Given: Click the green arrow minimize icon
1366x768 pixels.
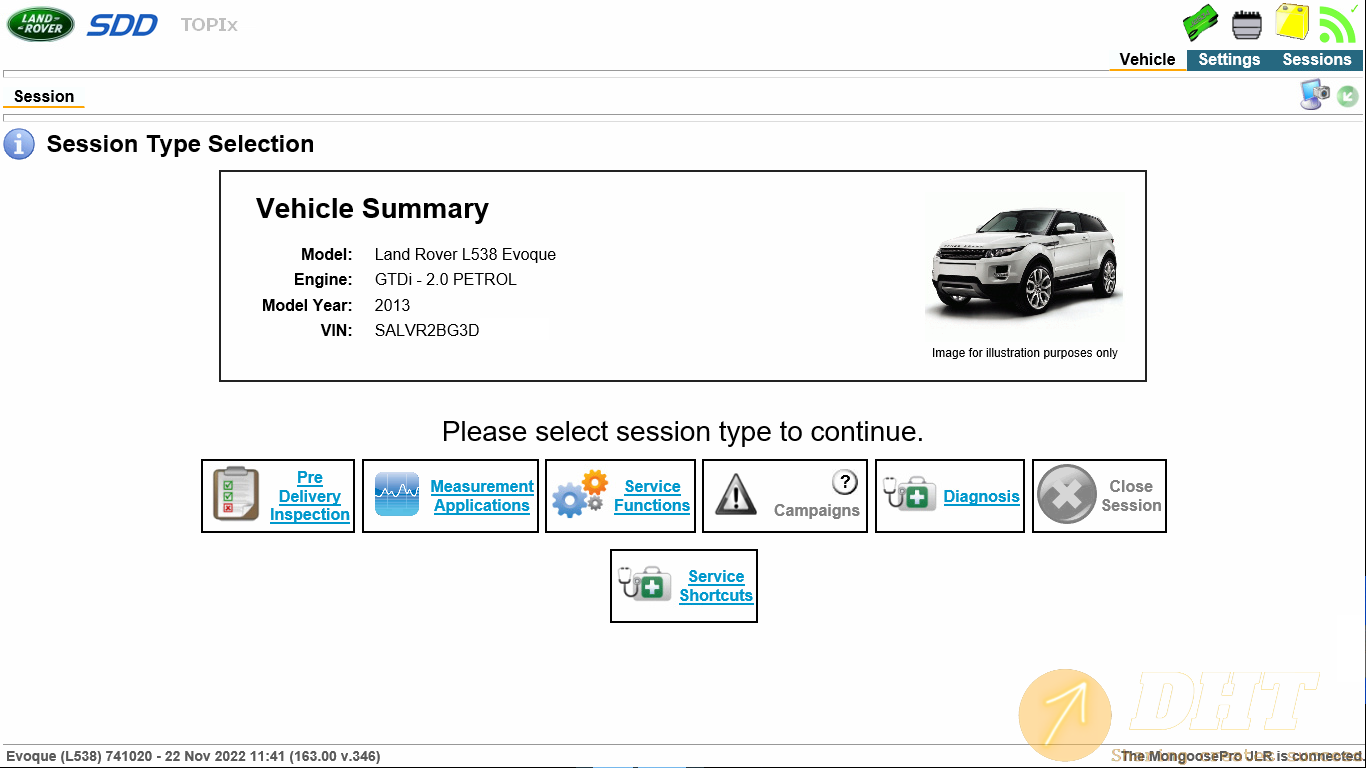Looking at the screenshot, I should pyautogui.click(x=1348, y=96).
